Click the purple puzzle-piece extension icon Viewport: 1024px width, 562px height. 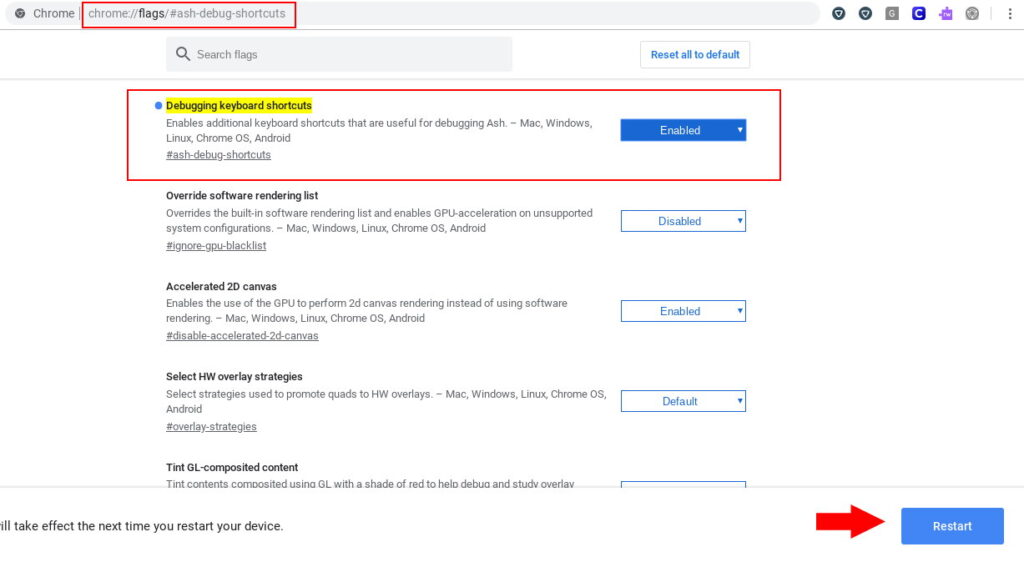click(x=945, y=14)
